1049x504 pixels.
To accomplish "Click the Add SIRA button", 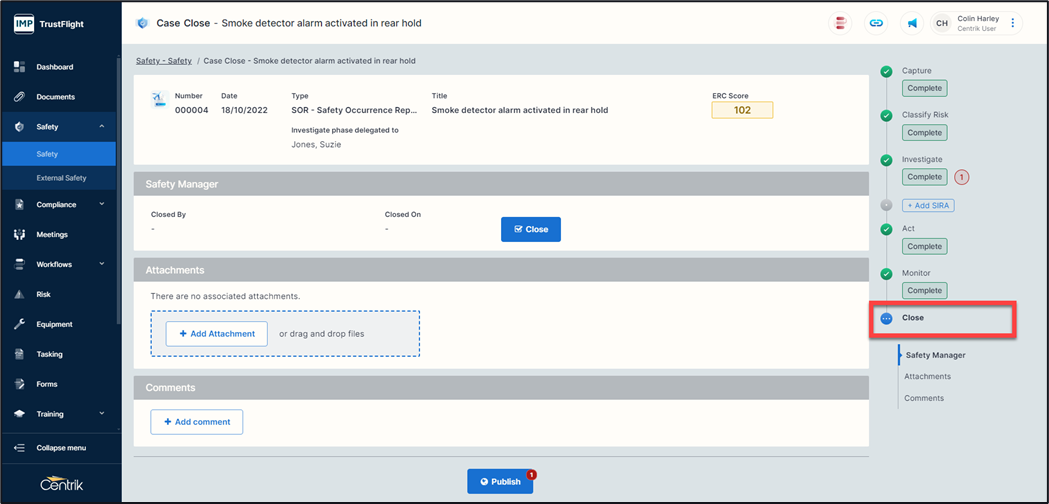I will click(x=928, y=205).
